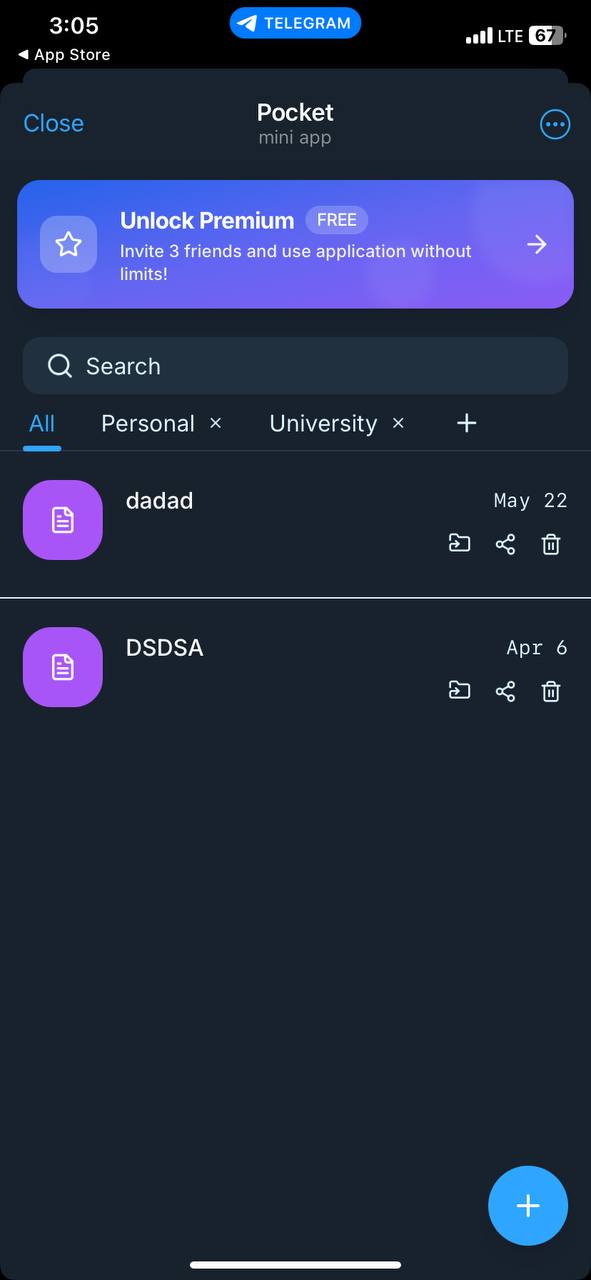The height and width of the screenshot is (1280, 591).
Task: Select the All filter
Action: (x=41, y=423)
